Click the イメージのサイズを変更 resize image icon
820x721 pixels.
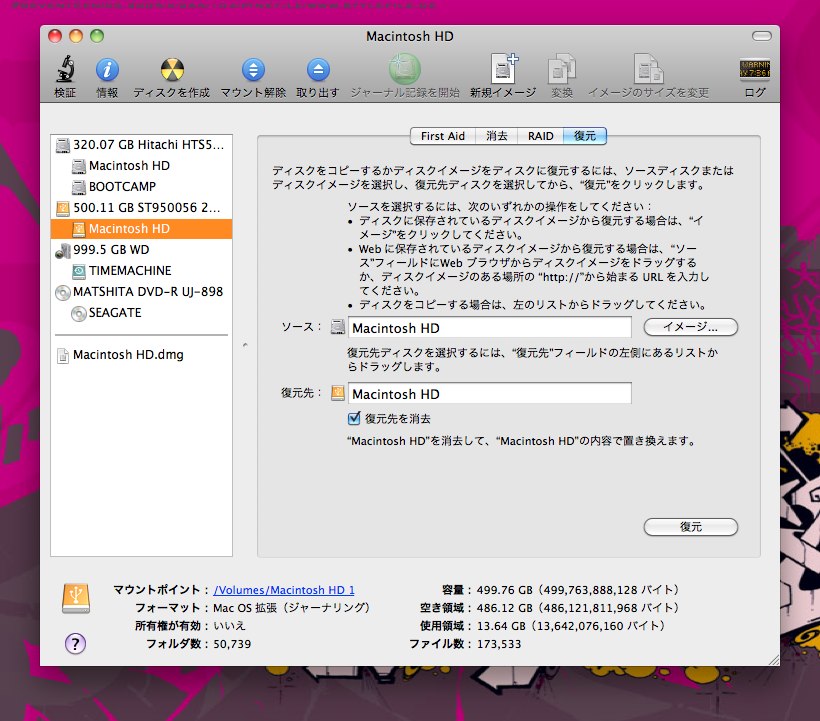(x=648, y=68)
